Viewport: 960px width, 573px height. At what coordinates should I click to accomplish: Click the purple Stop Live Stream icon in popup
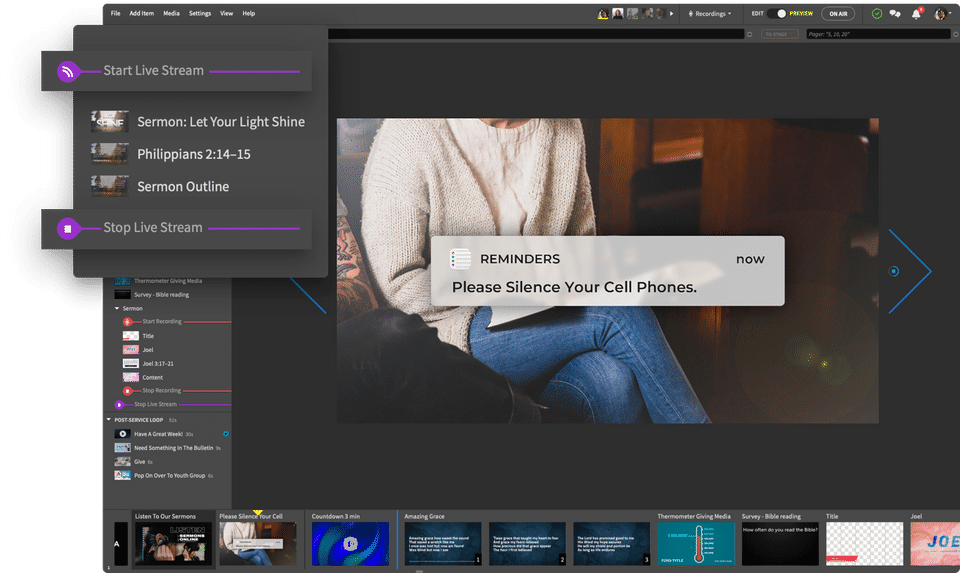click(68, 228)
